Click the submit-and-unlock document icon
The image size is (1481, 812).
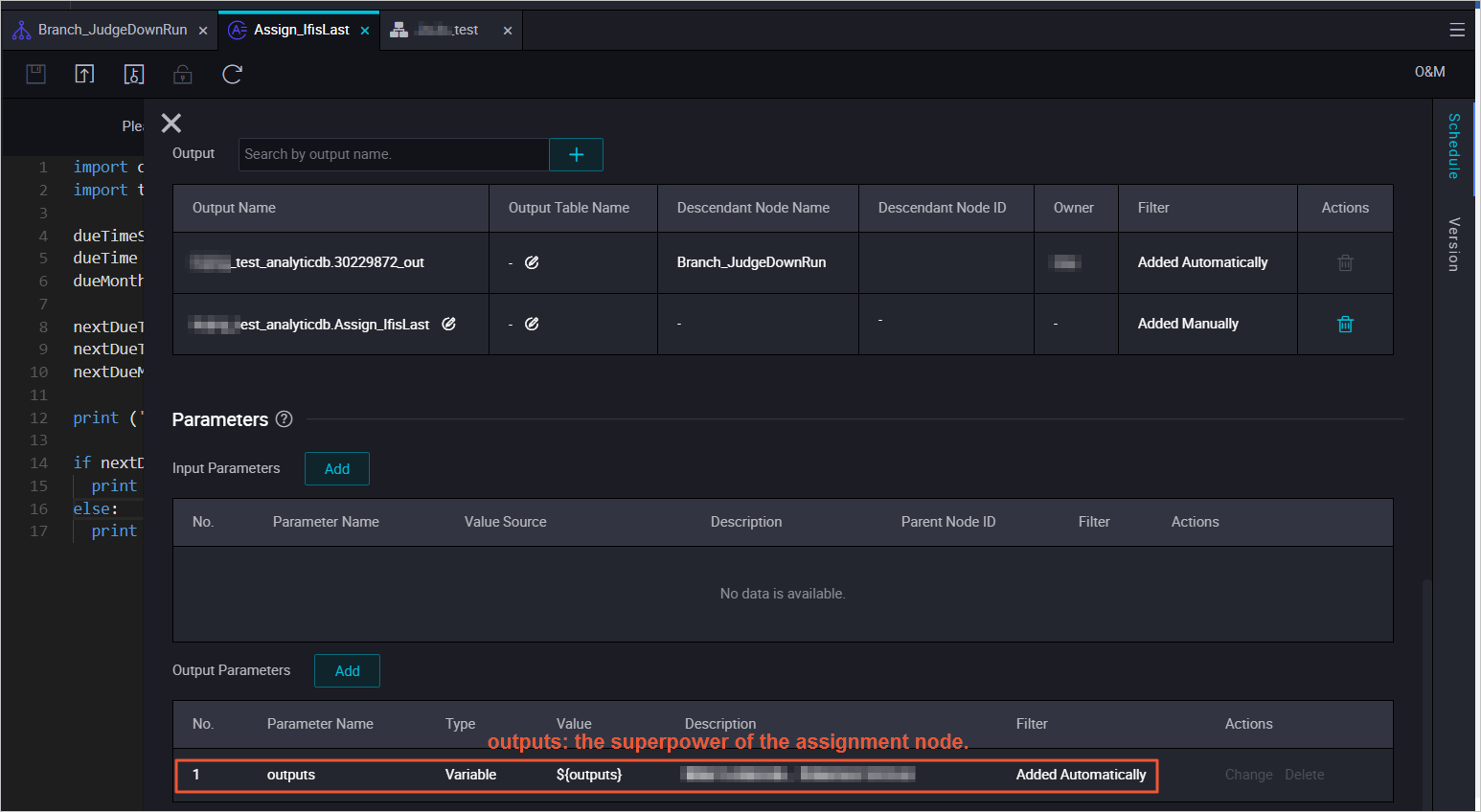(134, 74)
